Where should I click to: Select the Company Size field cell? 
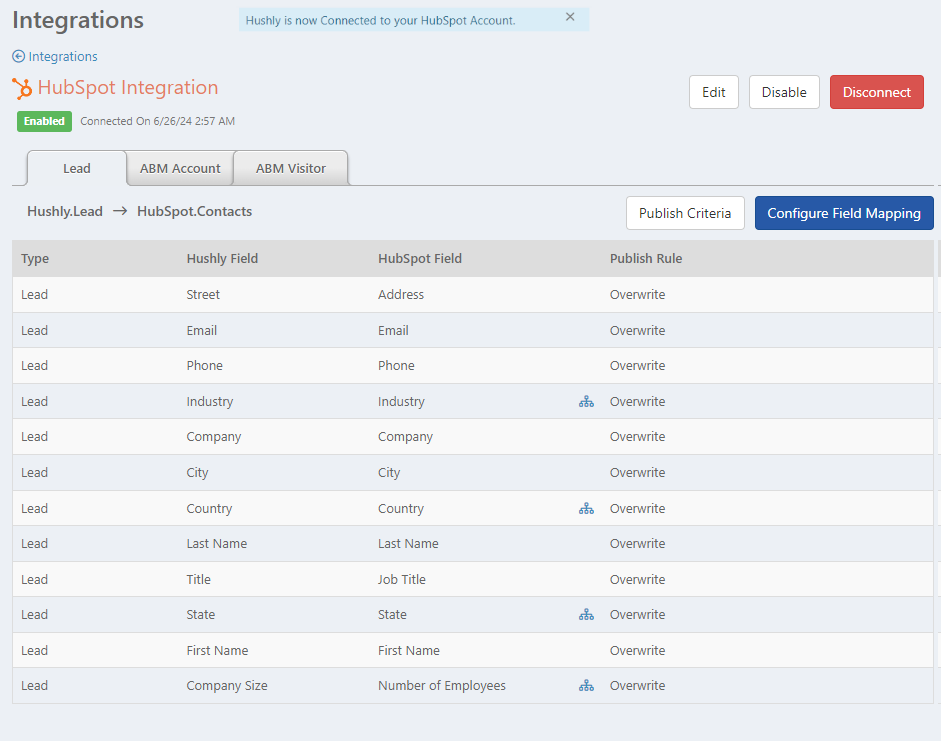click(x=227, y=686)
